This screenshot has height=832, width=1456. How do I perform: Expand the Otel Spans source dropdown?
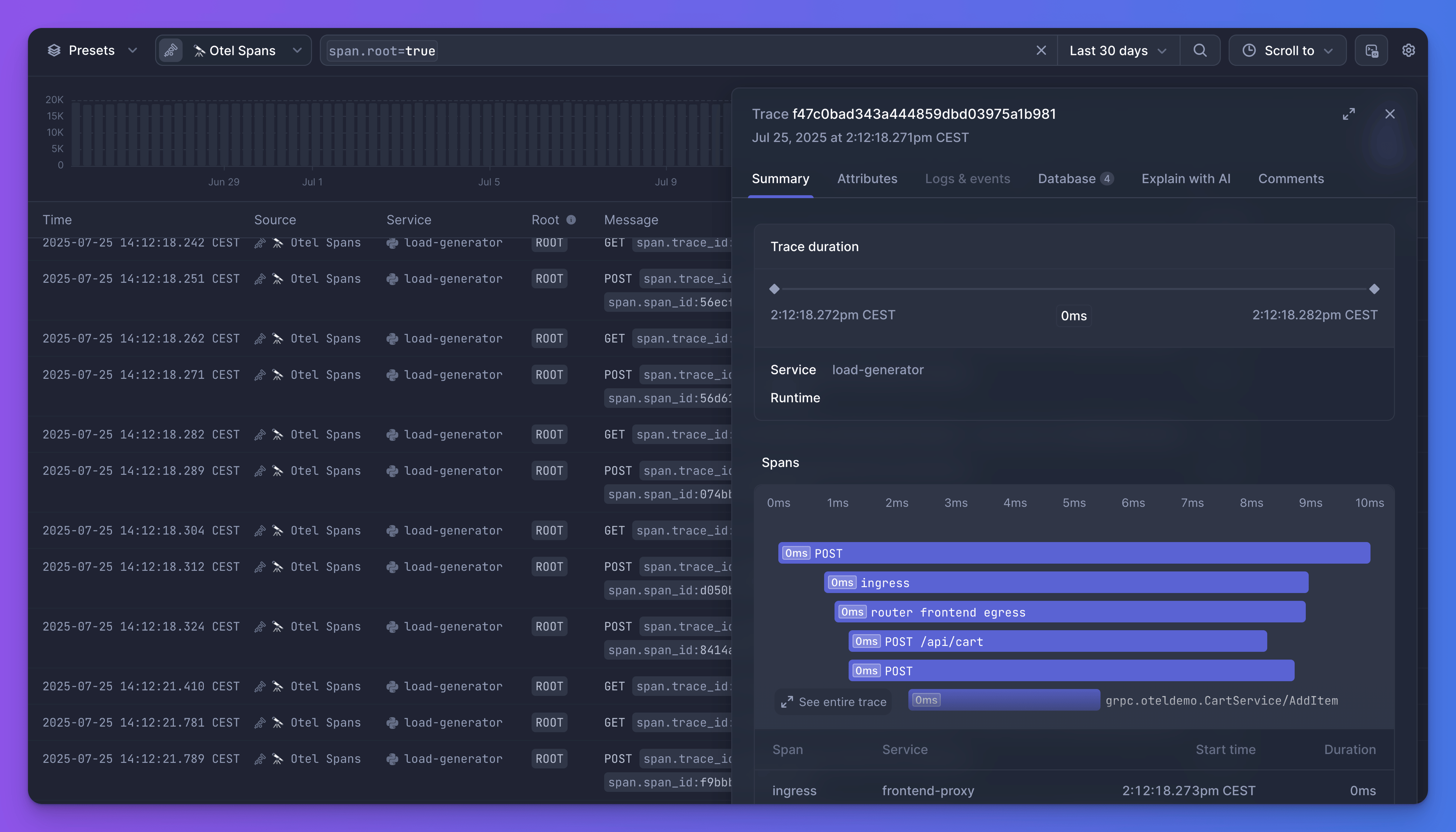pos(297,50)
